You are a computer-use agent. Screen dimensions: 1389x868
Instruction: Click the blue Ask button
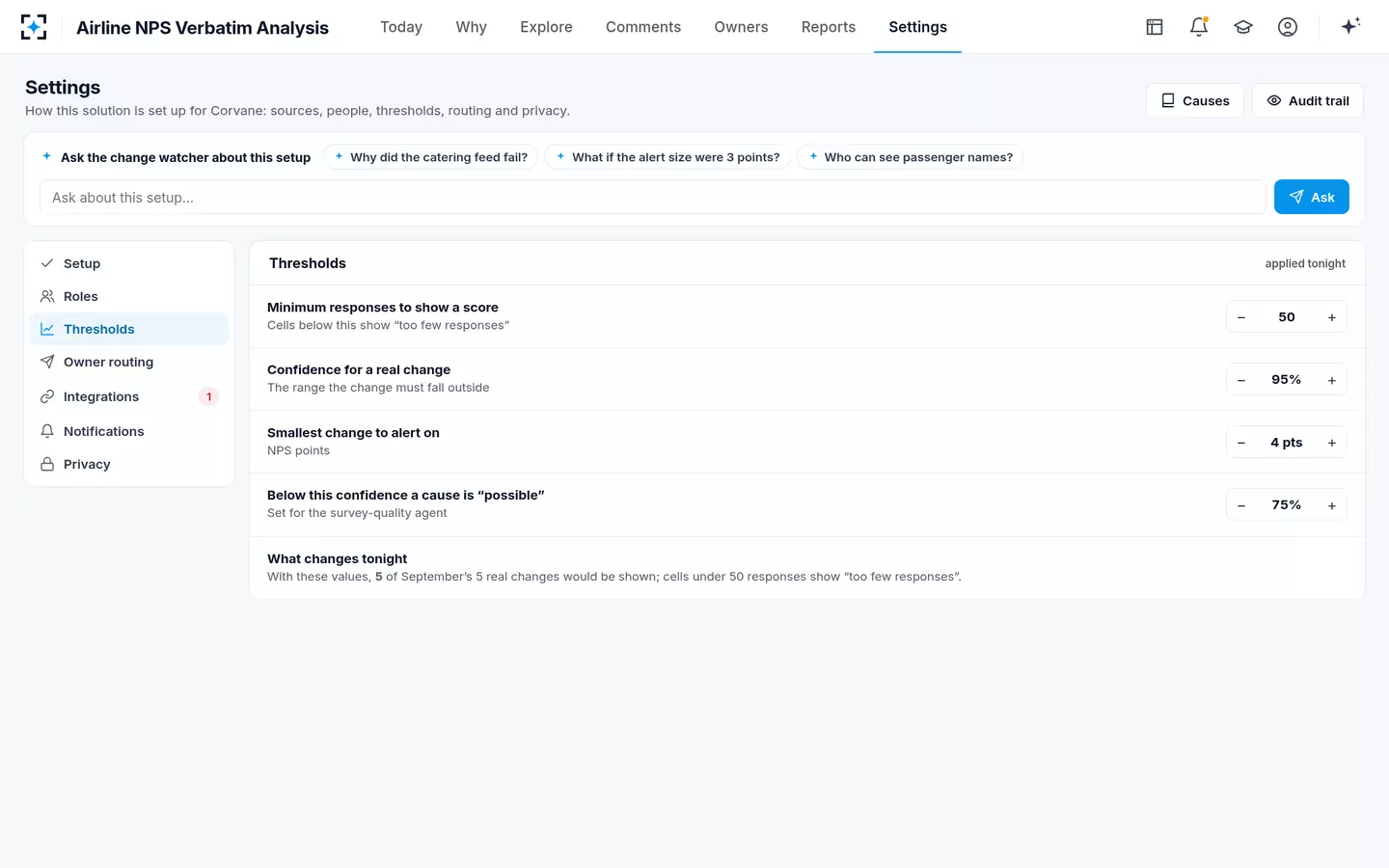(x=1312, y=197)
